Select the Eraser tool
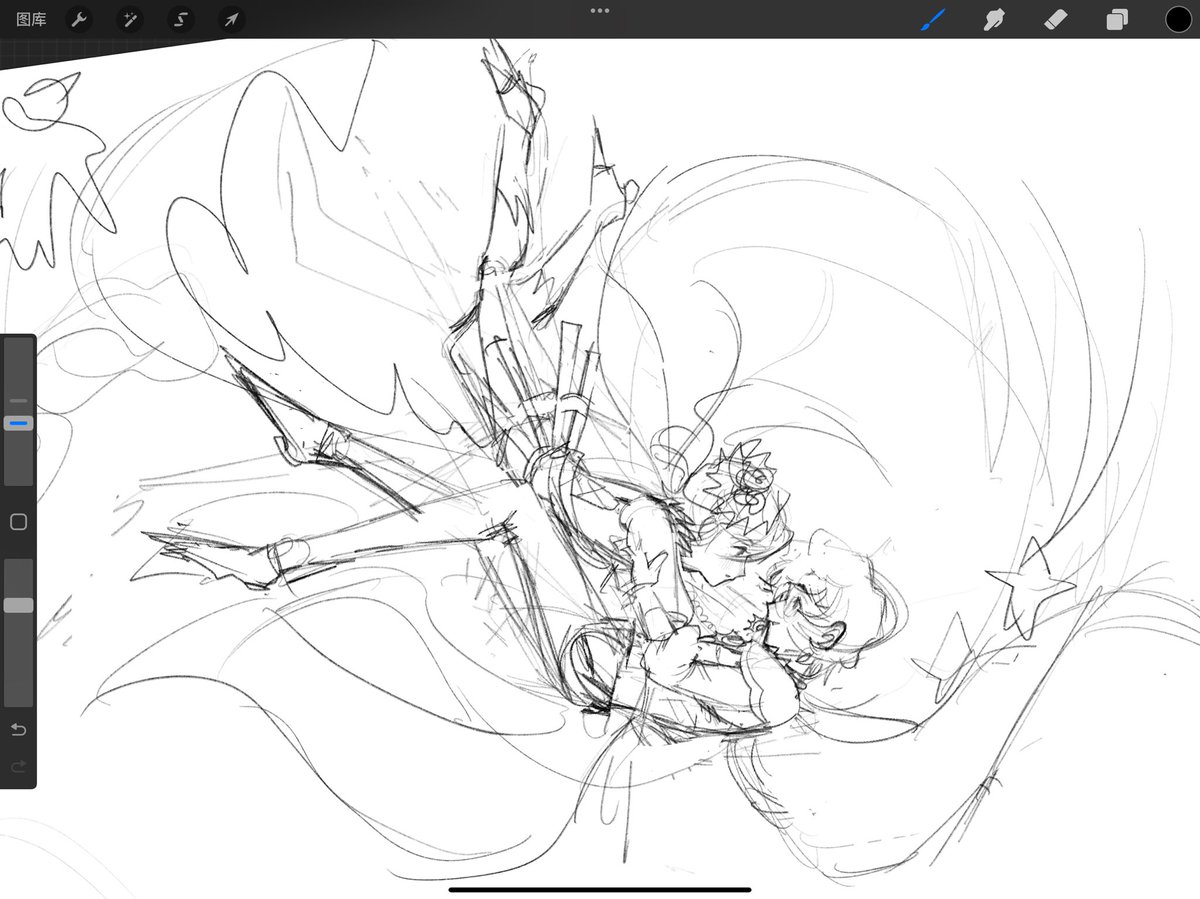1200x899 pixels. pyautogui.click(x=1055, y=19)
